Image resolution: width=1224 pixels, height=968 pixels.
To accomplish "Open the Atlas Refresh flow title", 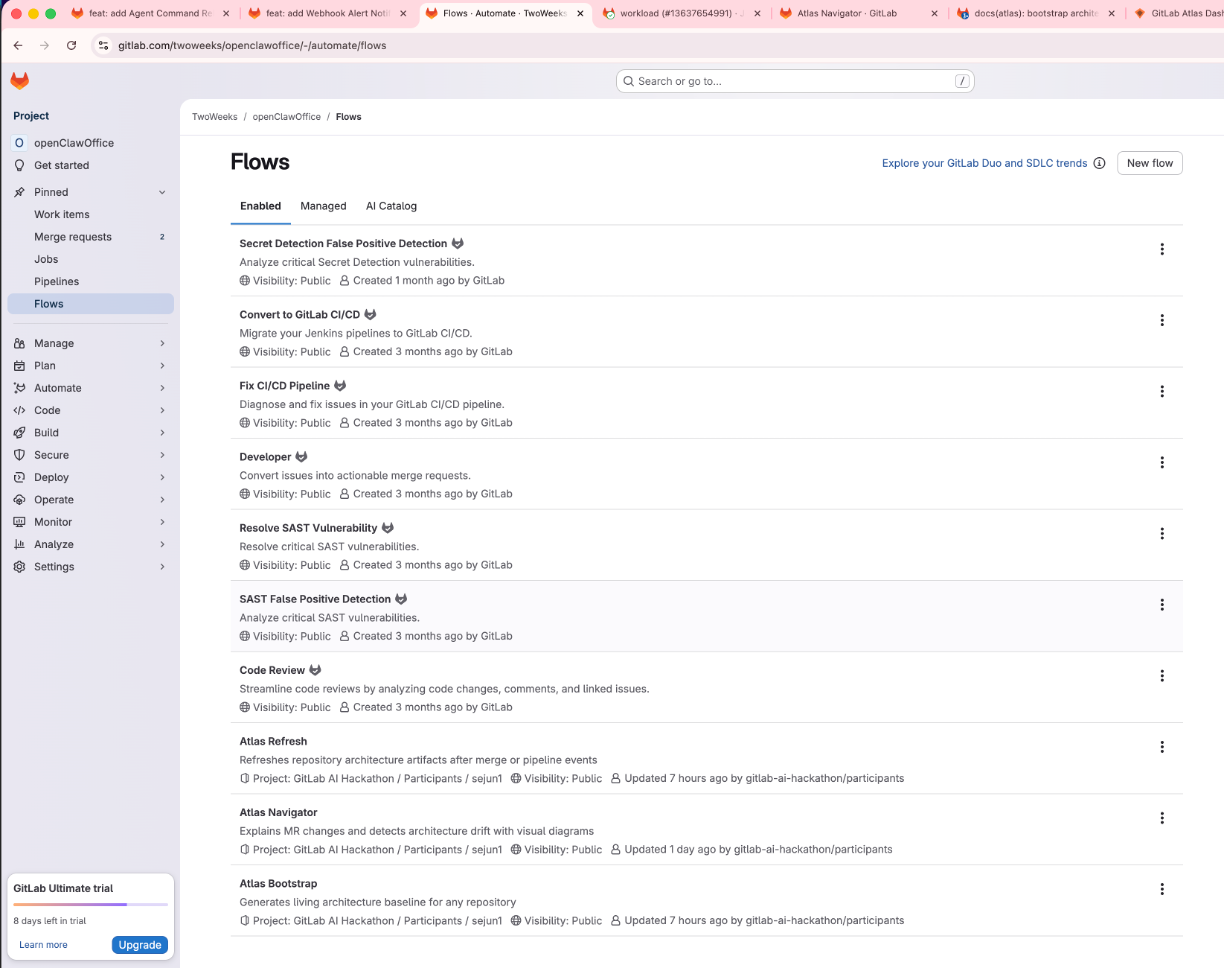I will click(x=273, y=742).
